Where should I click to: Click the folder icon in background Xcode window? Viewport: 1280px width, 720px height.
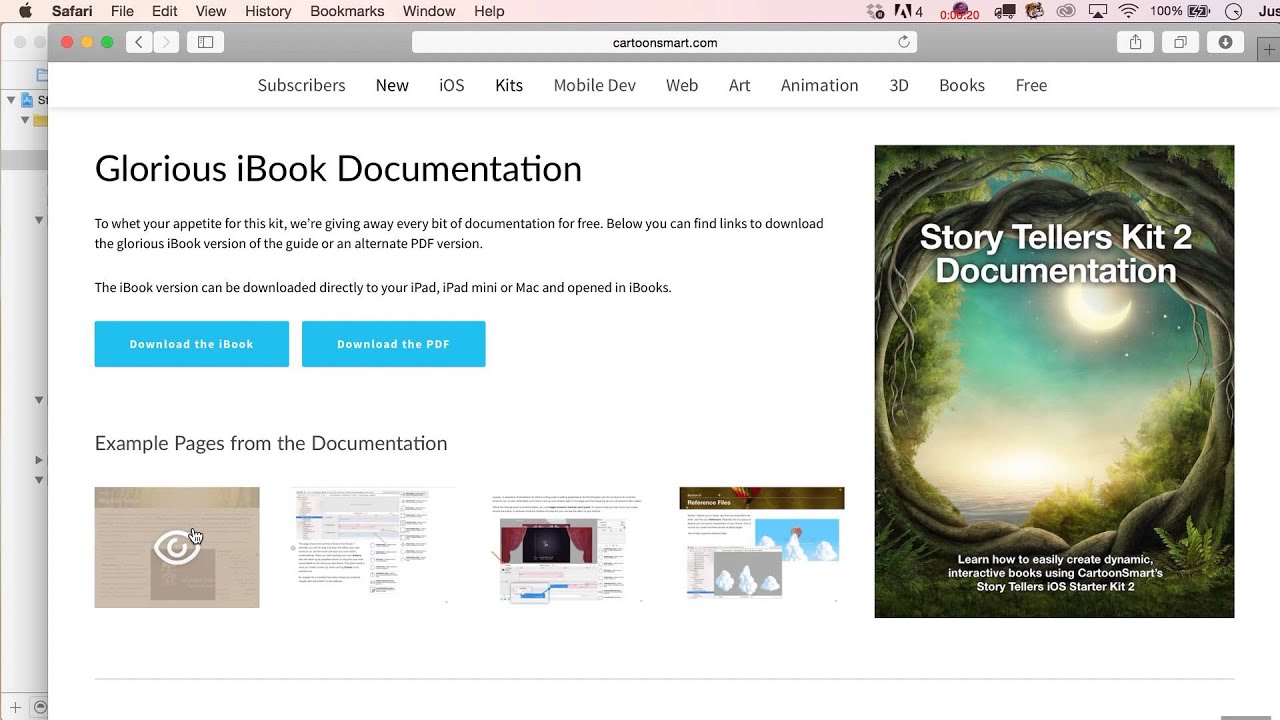pyautogui.click(x=41, y=75)
